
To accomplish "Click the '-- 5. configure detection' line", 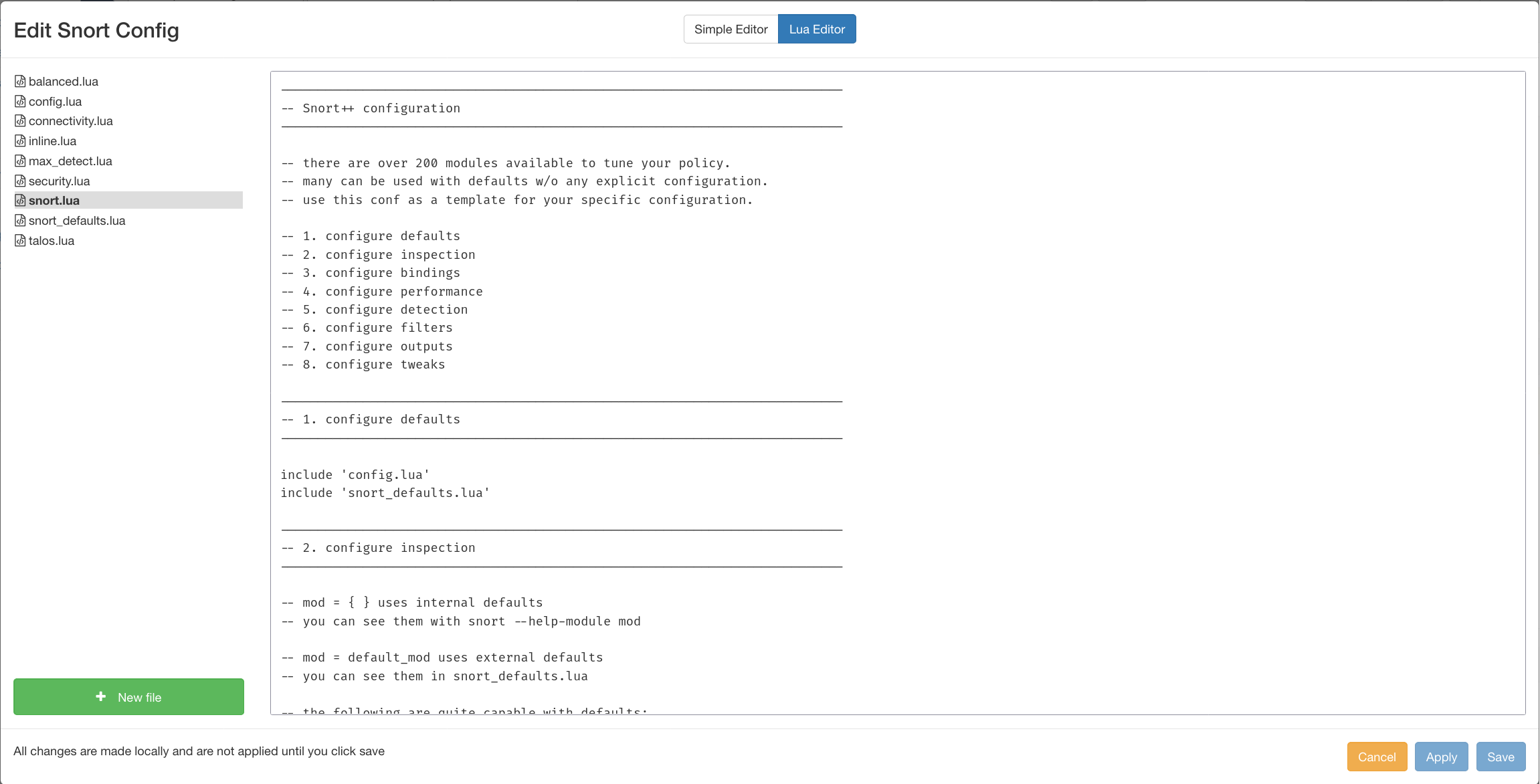I will point(375,310).
